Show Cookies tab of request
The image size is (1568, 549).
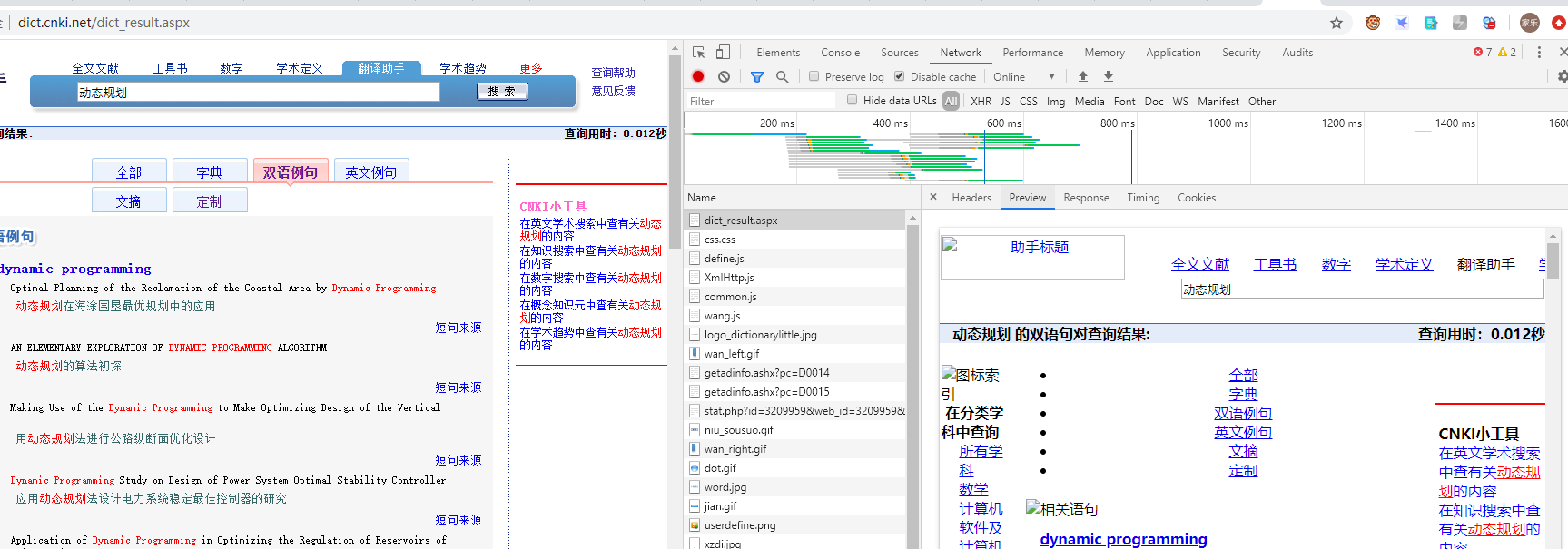[1197, 198]
